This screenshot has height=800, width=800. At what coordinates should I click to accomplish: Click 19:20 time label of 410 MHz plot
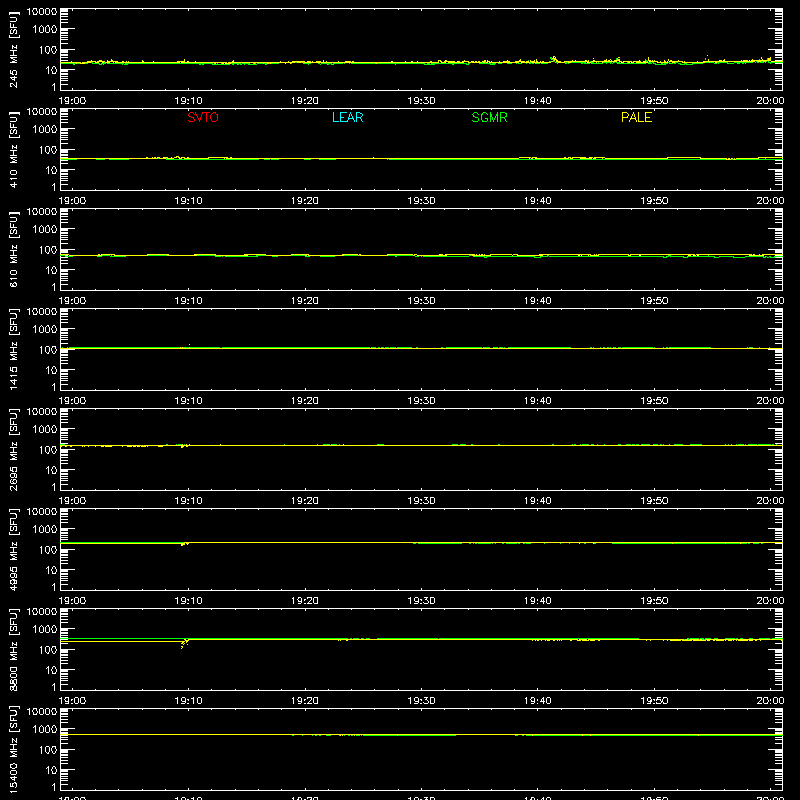point(305,201)
